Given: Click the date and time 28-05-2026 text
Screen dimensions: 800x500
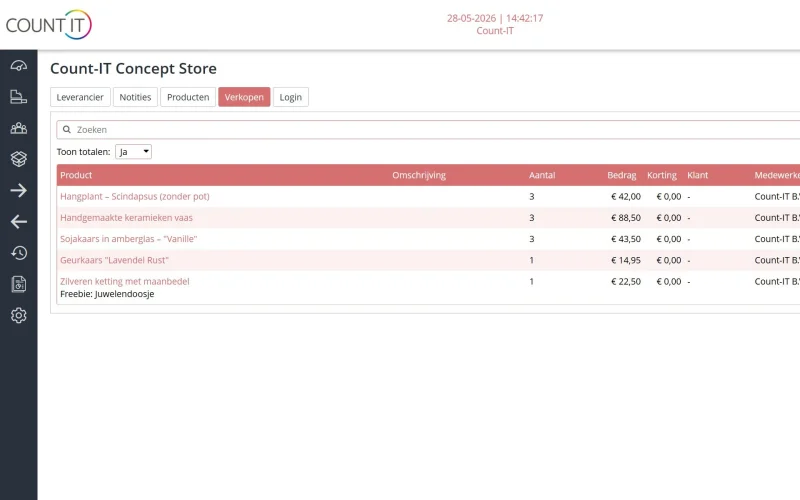Looking at the screenshot, I should pos(495,18).
